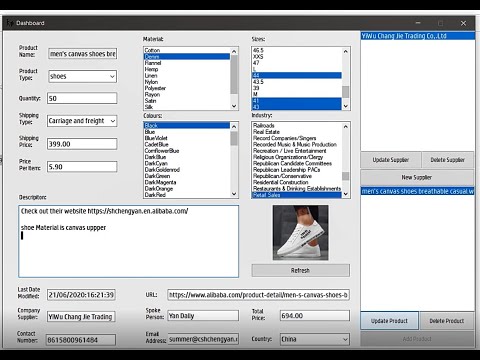Expand the Shipping Type combo box
The height and width of the screenshot is (360, 480).
(x=82, y=121)
